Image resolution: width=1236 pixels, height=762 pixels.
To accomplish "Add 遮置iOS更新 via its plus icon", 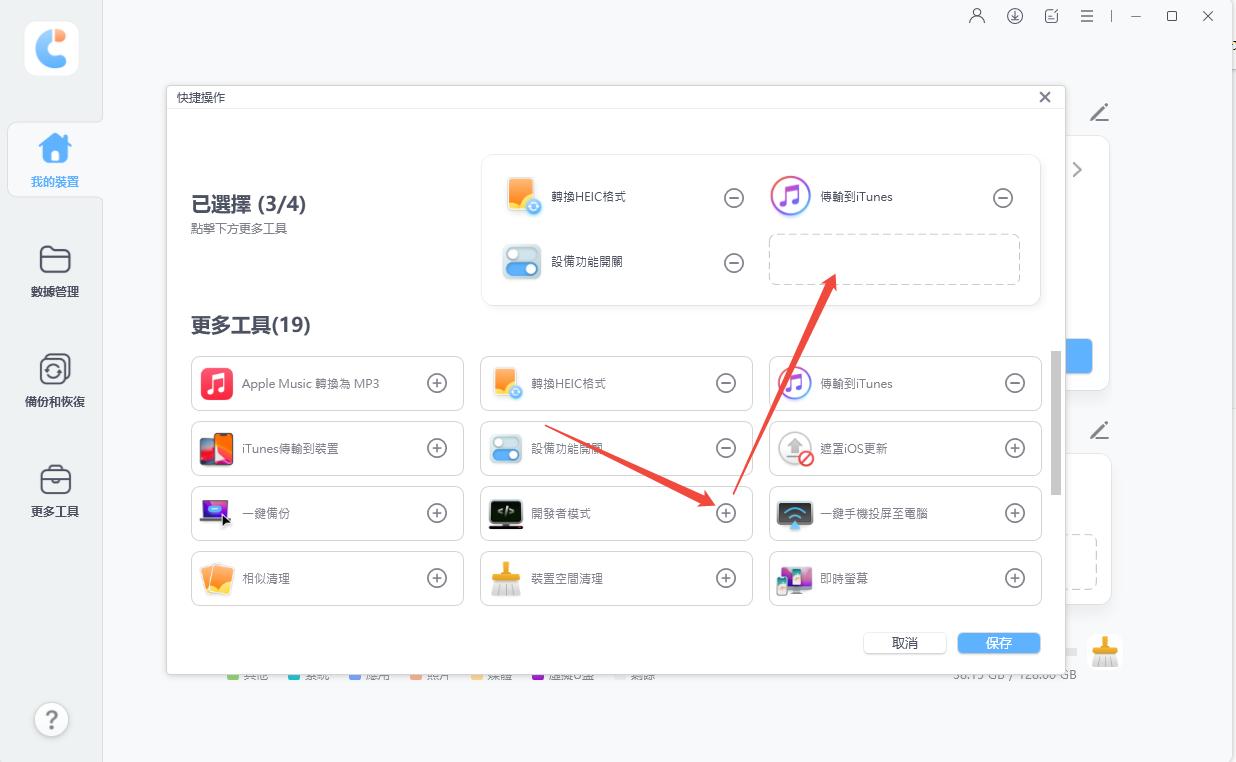I will pos(1015,448).
